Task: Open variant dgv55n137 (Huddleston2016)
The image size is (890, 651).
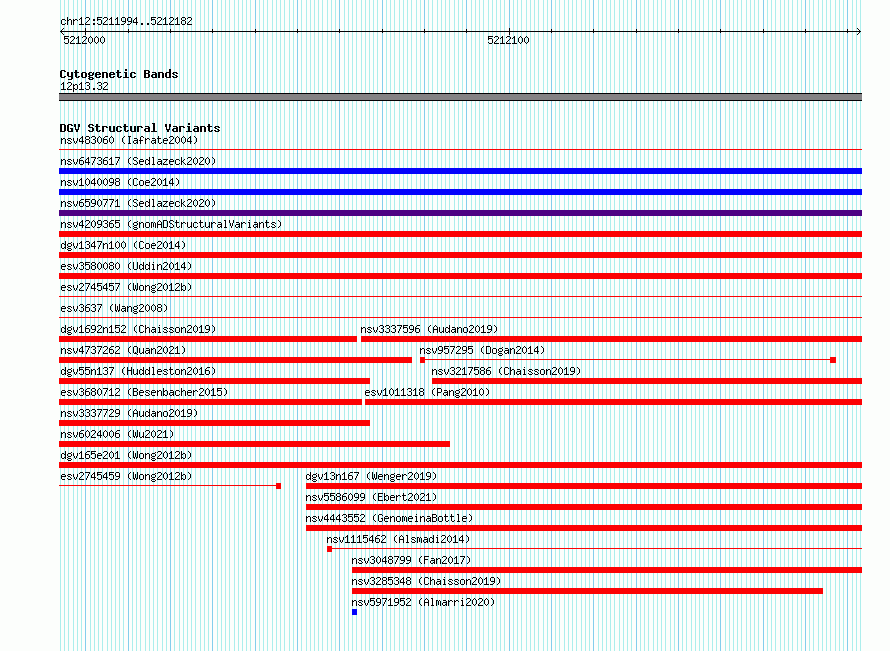Action: (x=138, y=371)
